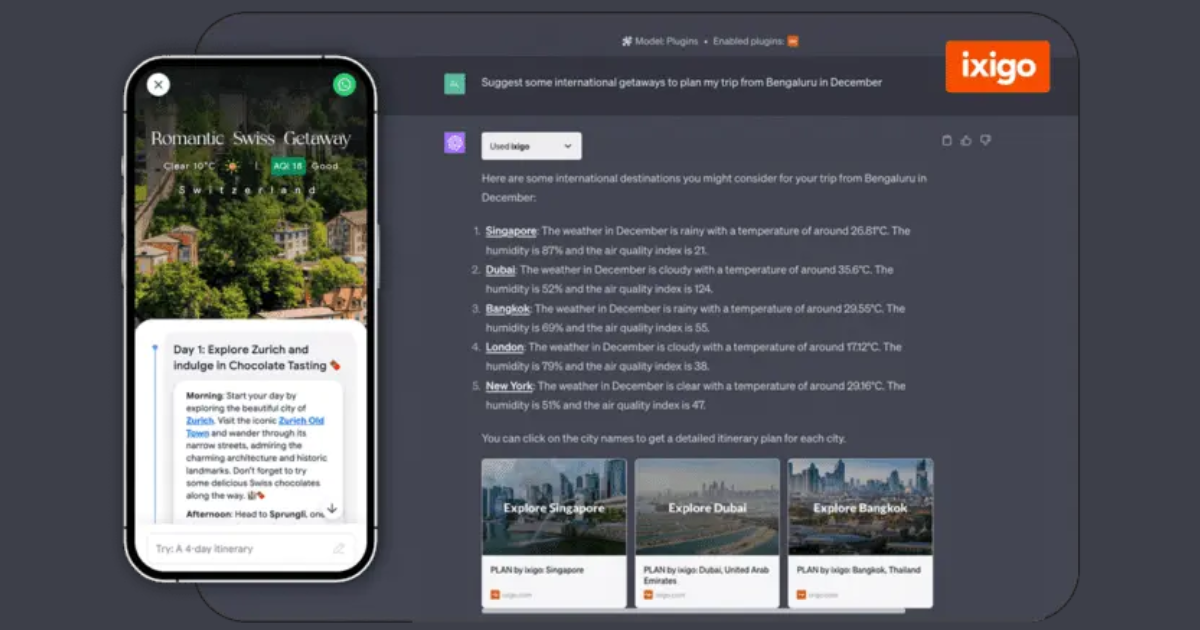Click the timeline marker dot for Day 1

(154, 348)
